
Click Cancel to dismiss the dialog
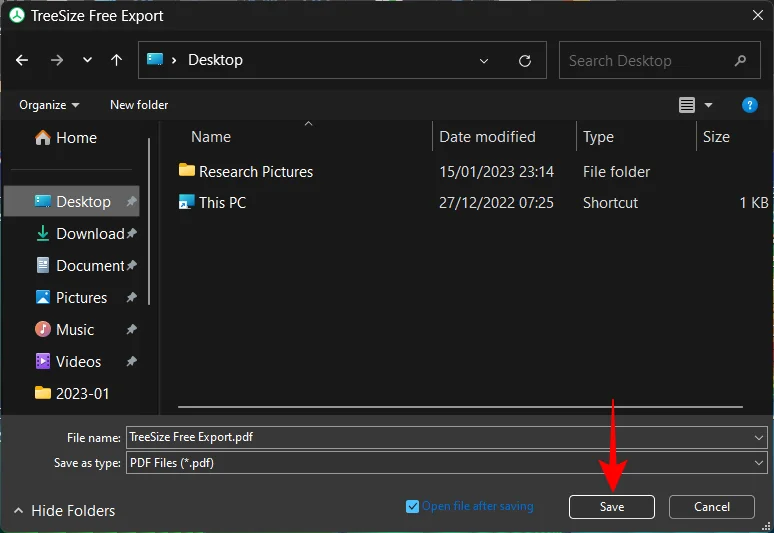pos(711,507)
